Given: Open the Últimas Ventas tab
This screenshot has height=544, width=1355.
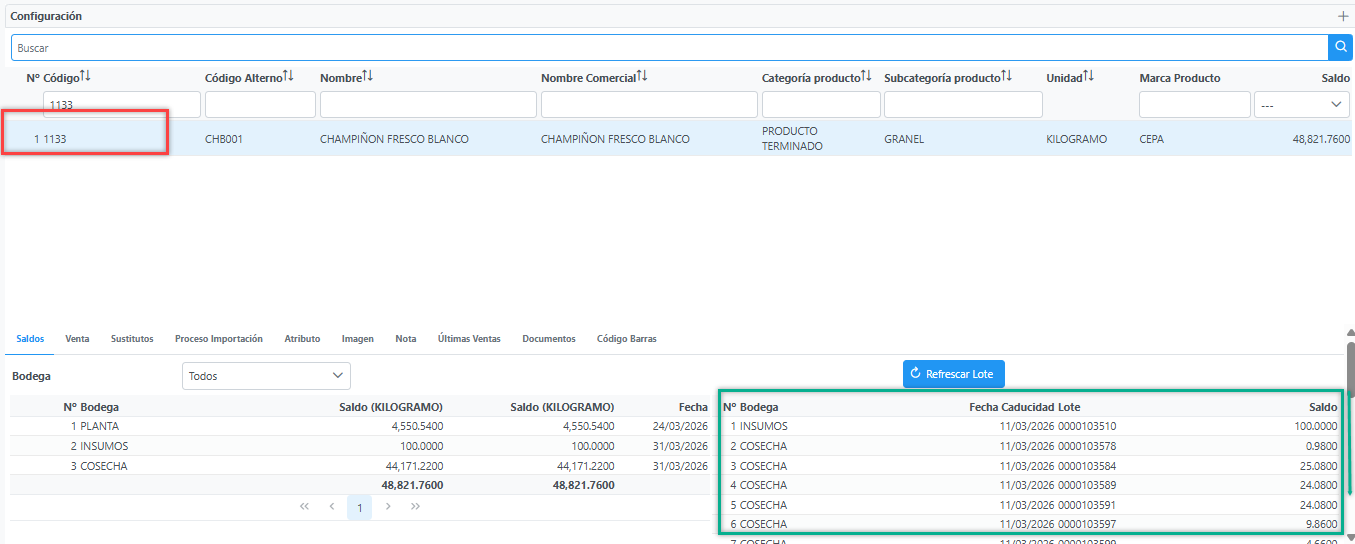Looking at the screenshot, I should pos(469,339).
